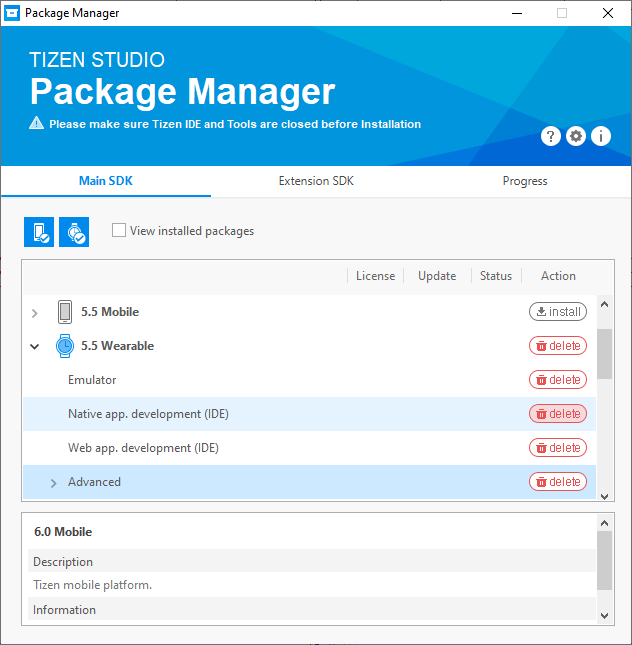The height and width of the screenshot is (645, 632).
Task: Click the Update column header
Action: [437, 276]
